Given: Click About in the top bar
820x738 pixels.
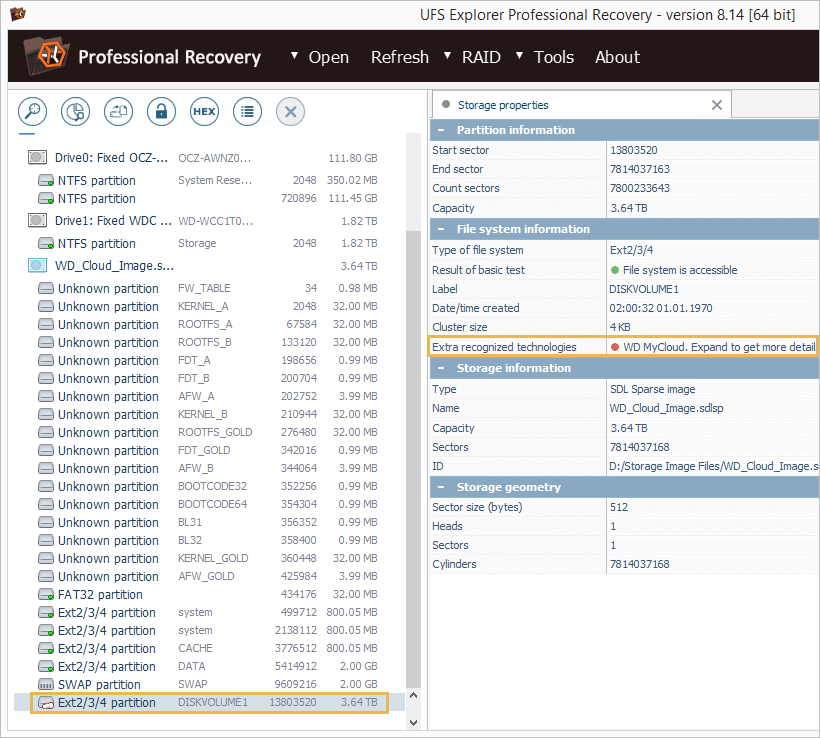Looking at the screenshot, I should point(617,57).
